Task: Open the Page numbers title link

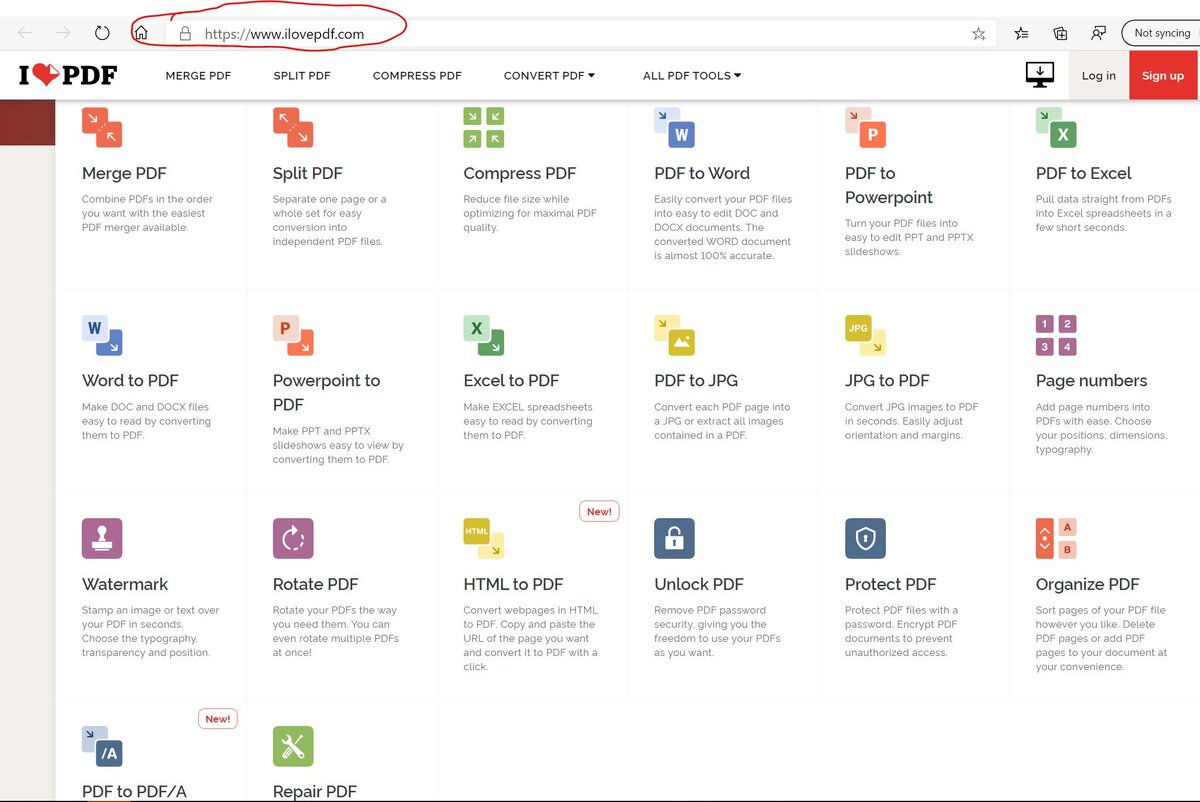Action: 1092,381
